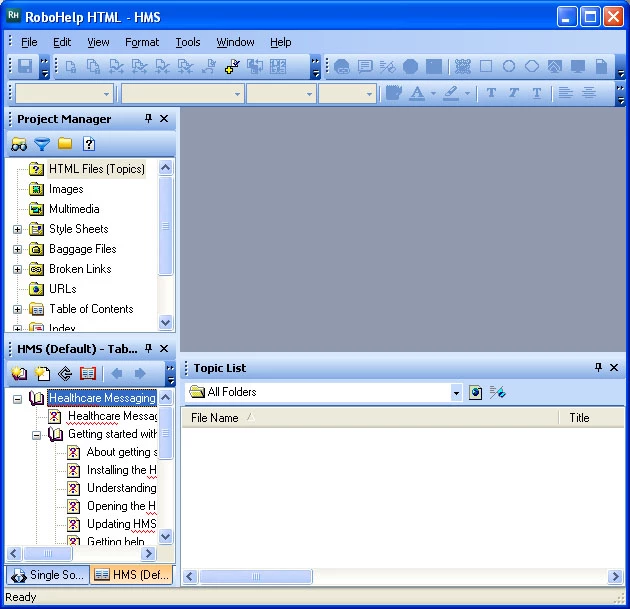Open the Format menu
This screenshot has width=630, height=609.
tap(142, 42)
